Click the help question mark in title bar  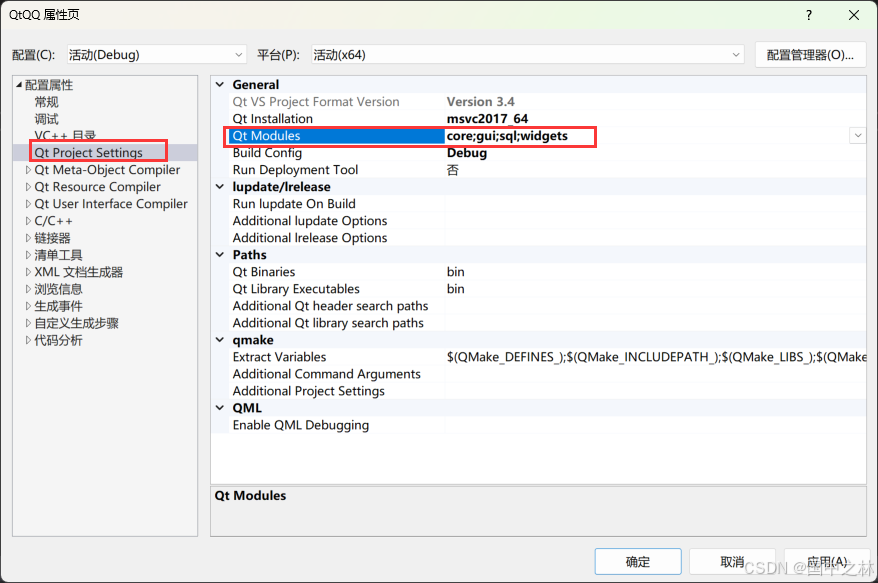(x=809, y=15)
